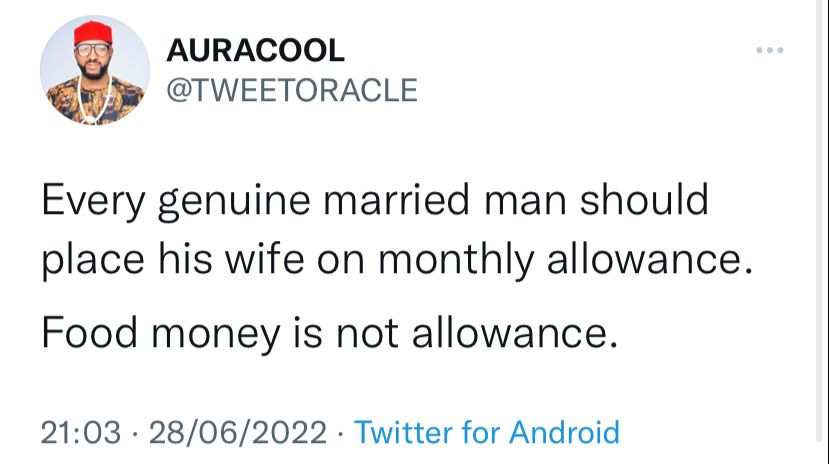This screenshot has height=464, width=829.
Task: Click the 21:03 timestamp
Action: 81,432
